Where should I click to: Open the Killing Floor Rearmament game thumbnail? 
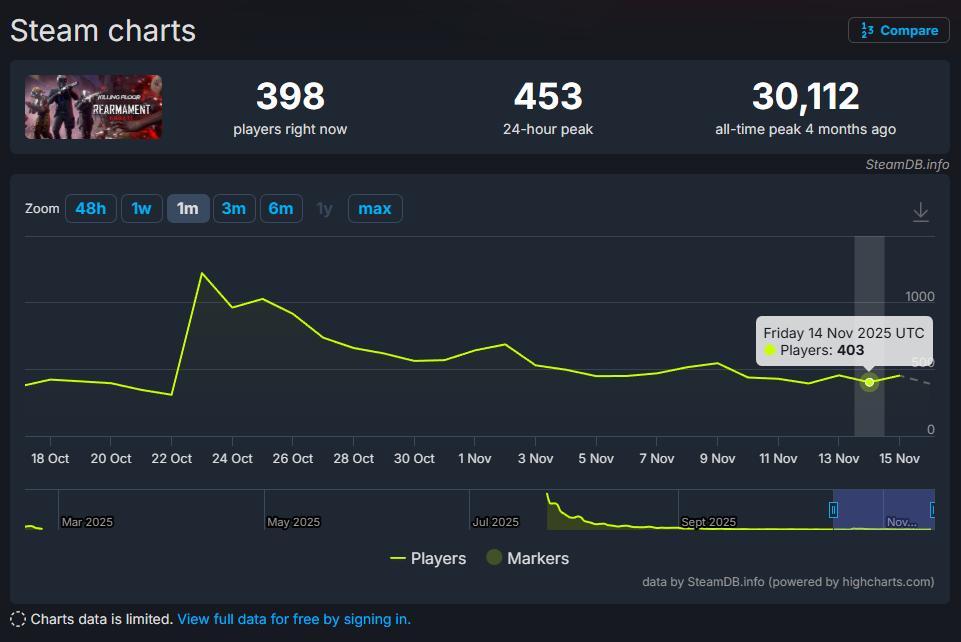[x=93, y=107]
